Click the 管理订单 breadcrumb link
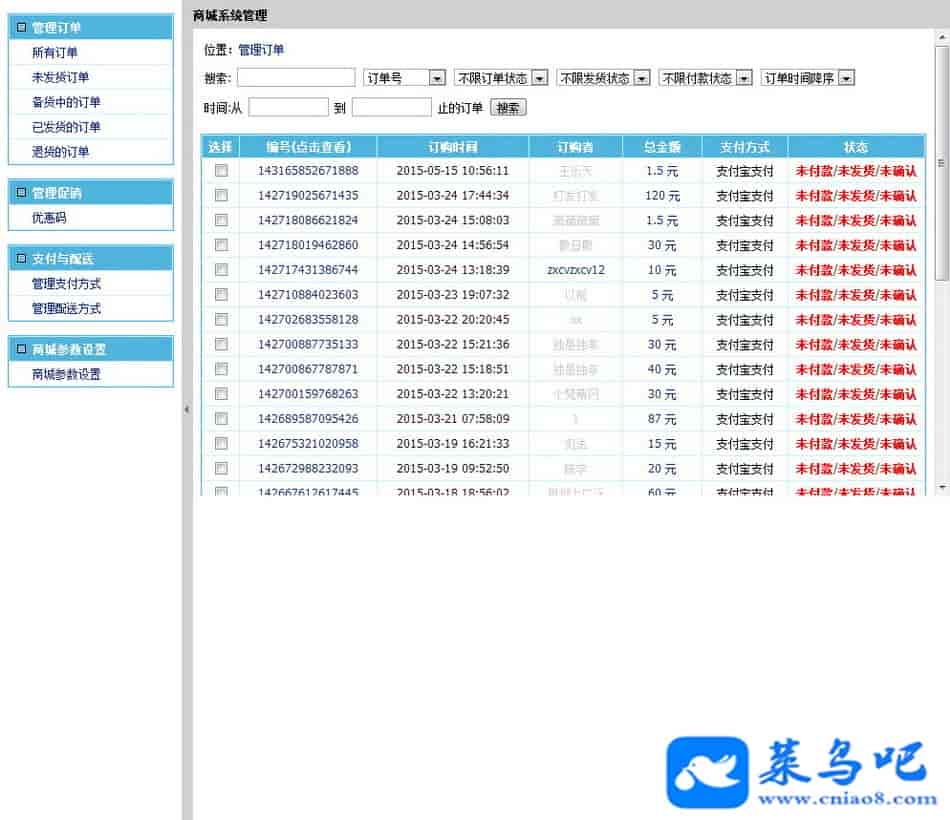 pos(261,50)
